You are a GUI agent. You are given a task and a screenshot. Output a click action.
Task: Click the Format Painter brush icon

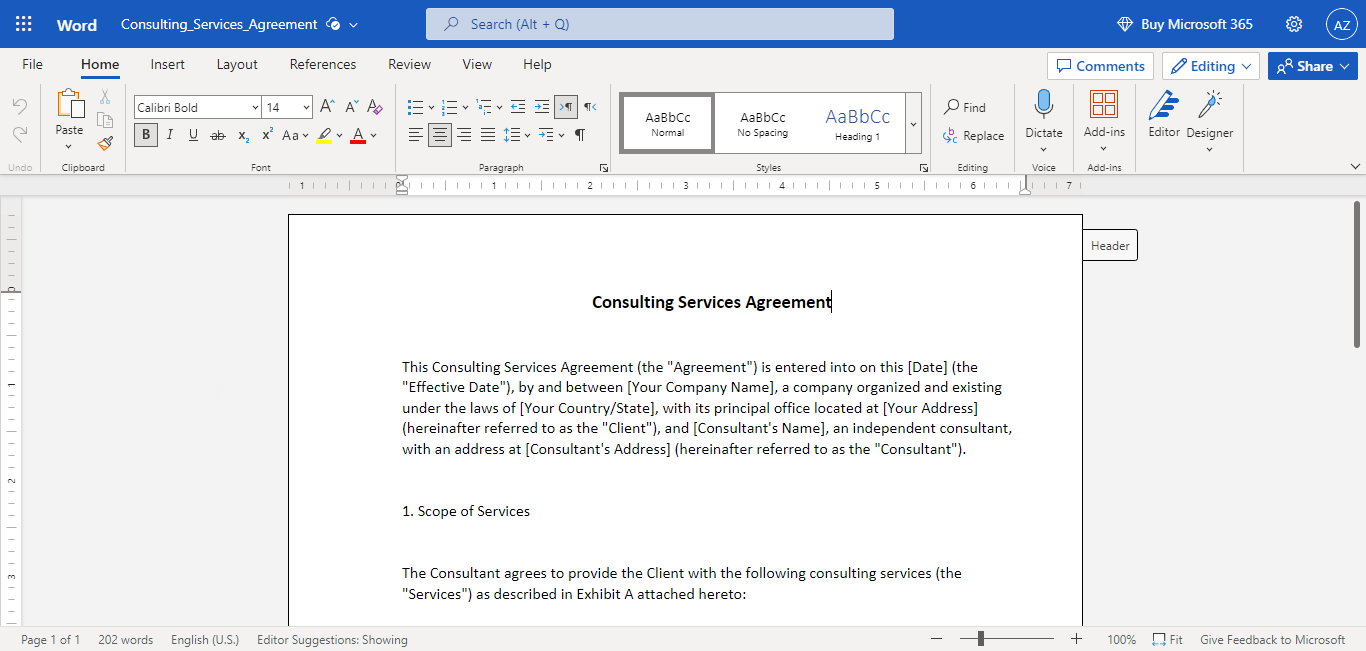[x=105, y=143]
